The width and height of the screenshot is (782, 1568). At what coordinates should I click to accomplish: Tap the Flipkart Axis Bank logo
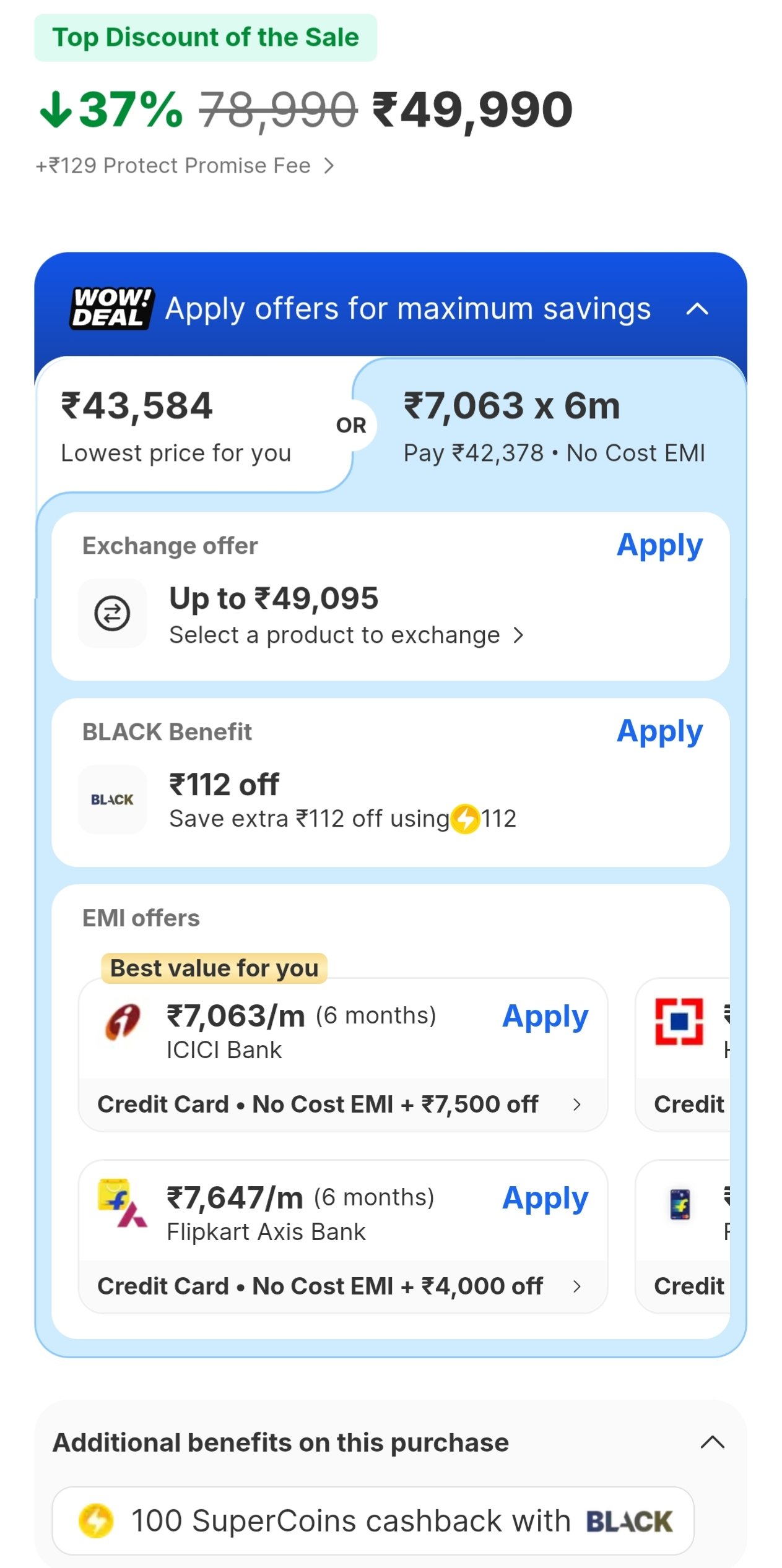(122, 1203)
